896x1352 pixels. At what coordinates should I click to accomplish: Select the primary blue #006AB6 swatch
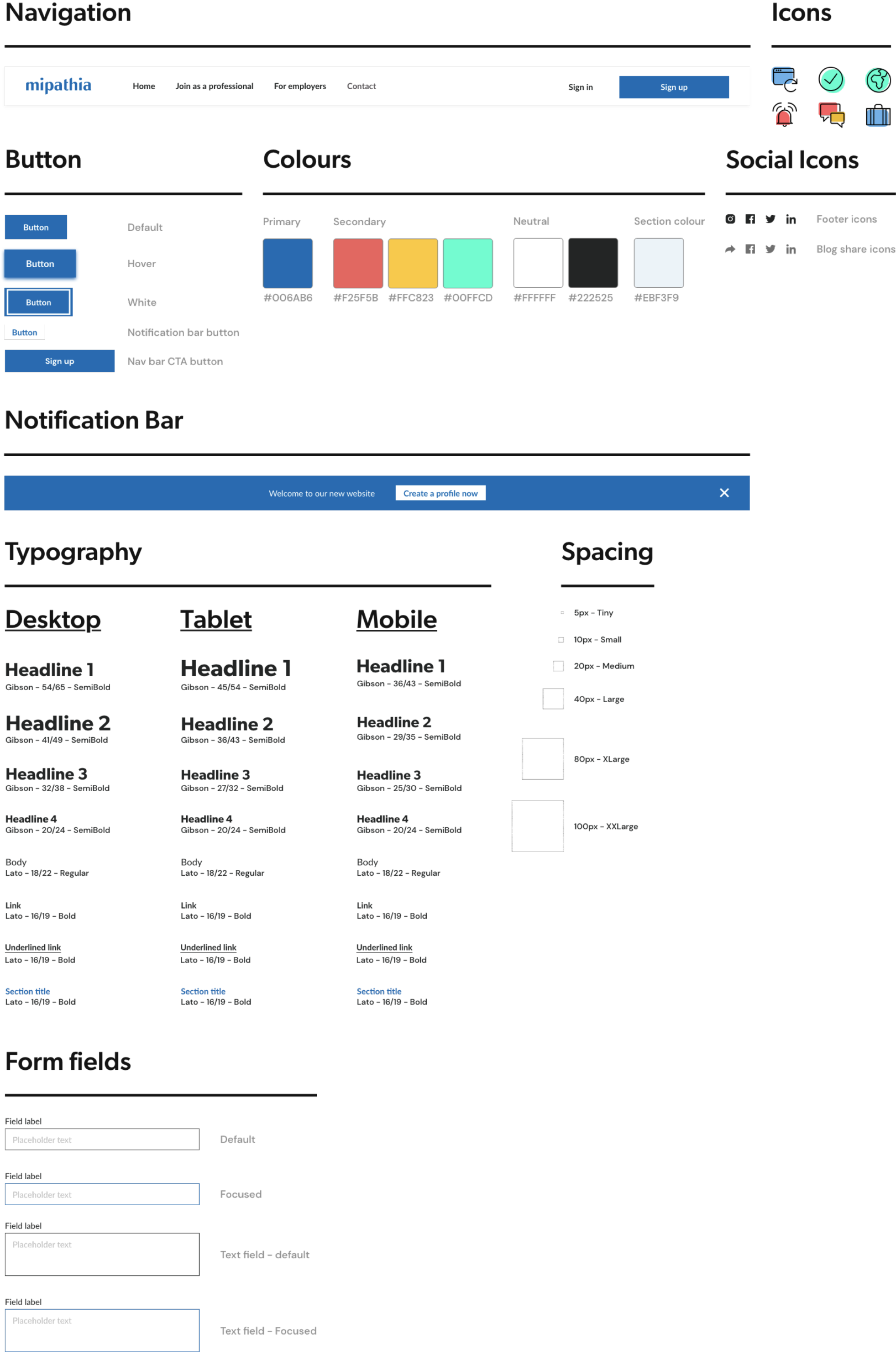pyautogui.click(x=288, y=263)
